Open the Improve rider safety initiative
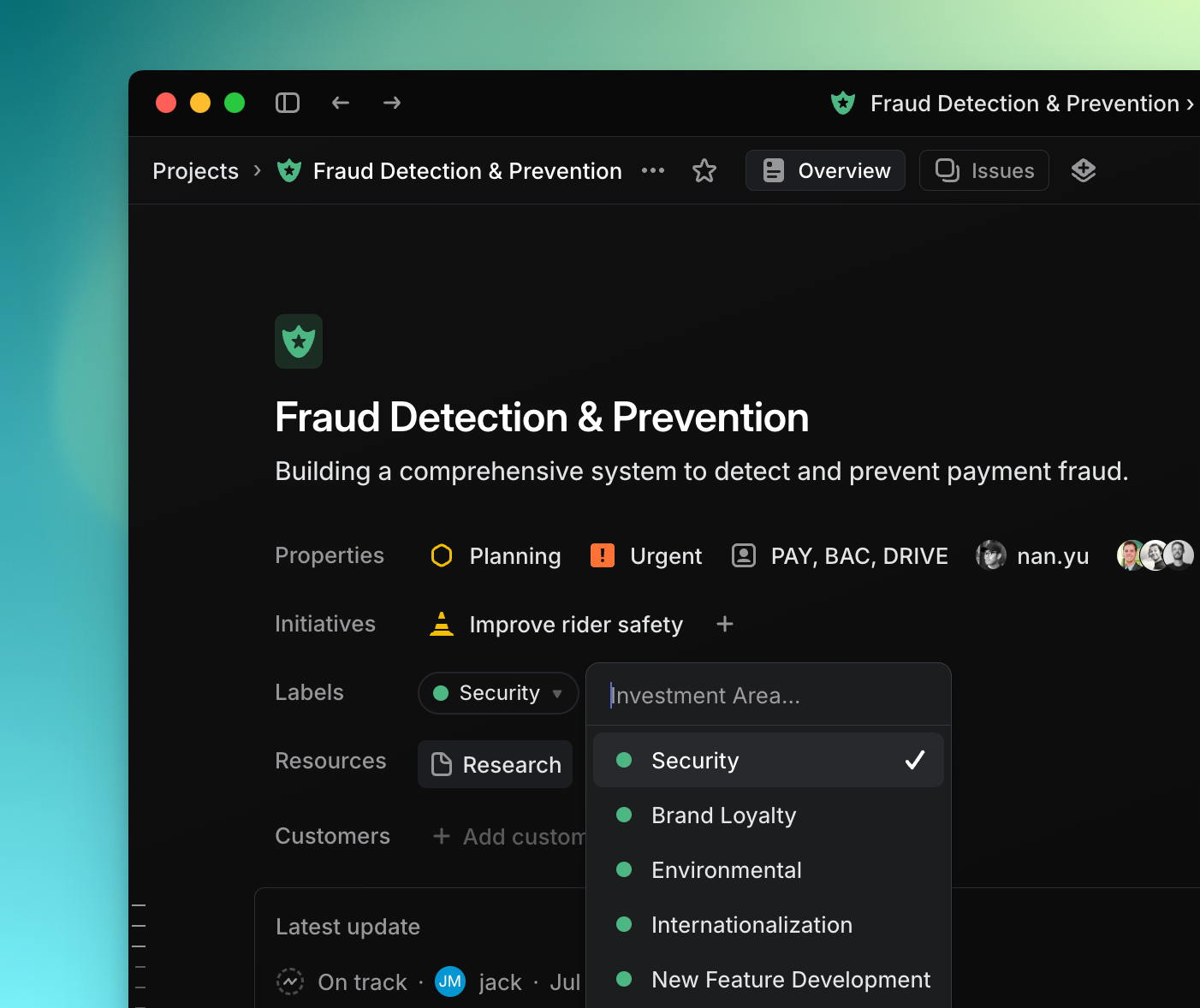 (x=576, y=625)
